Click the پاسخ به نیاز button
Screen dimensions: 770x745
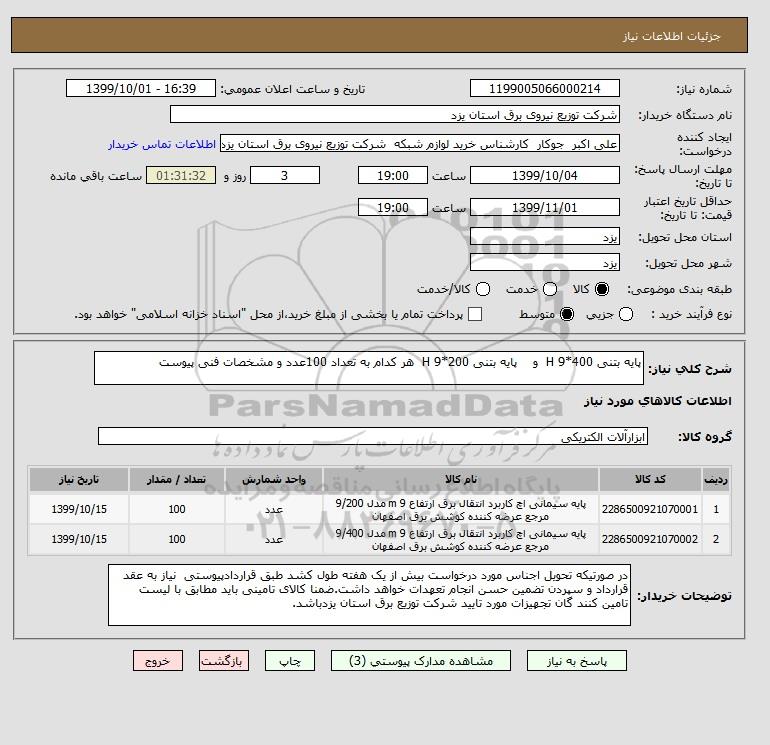[x=577, y=661]
